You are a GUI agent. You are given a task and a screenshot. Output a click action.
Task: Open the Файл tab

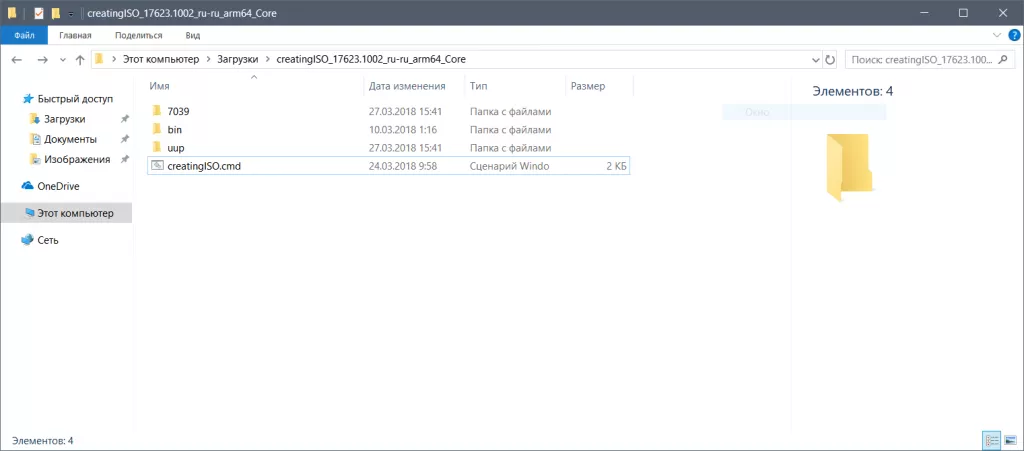(x=24, y=35)
